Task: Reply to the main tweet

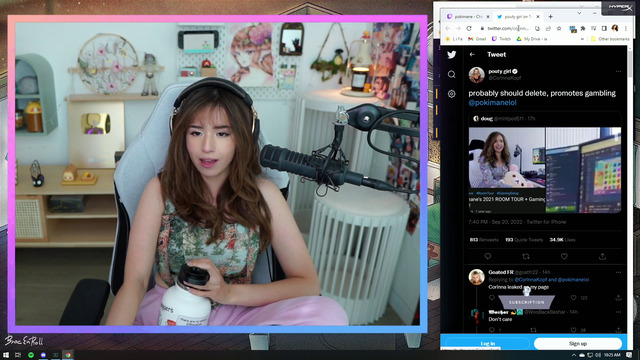Action: point(487,256)
